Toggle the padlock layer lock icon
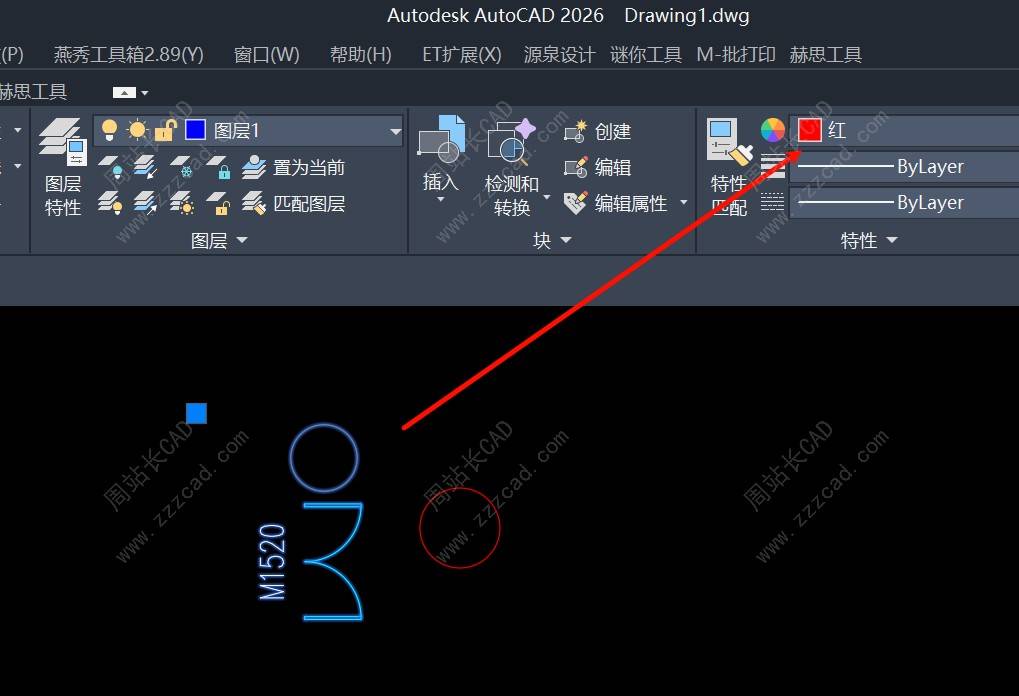Screen dimensions: 1019x696 (x=166, y=131)
